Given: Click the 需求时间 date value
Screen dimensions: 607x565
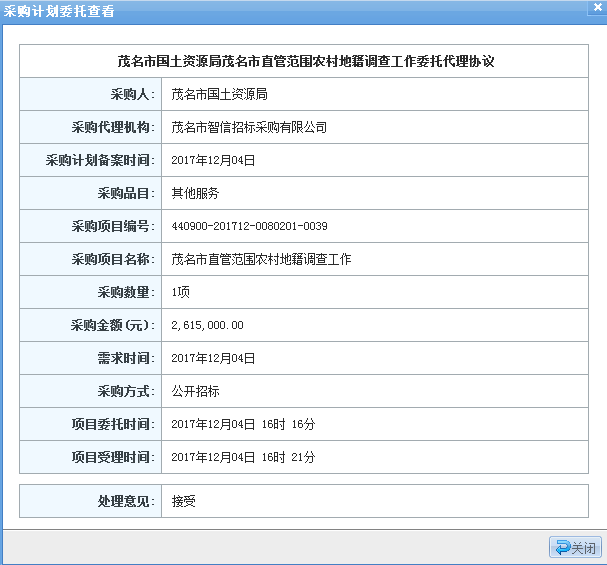Looking at the screenshot, I should coord(214,358).
